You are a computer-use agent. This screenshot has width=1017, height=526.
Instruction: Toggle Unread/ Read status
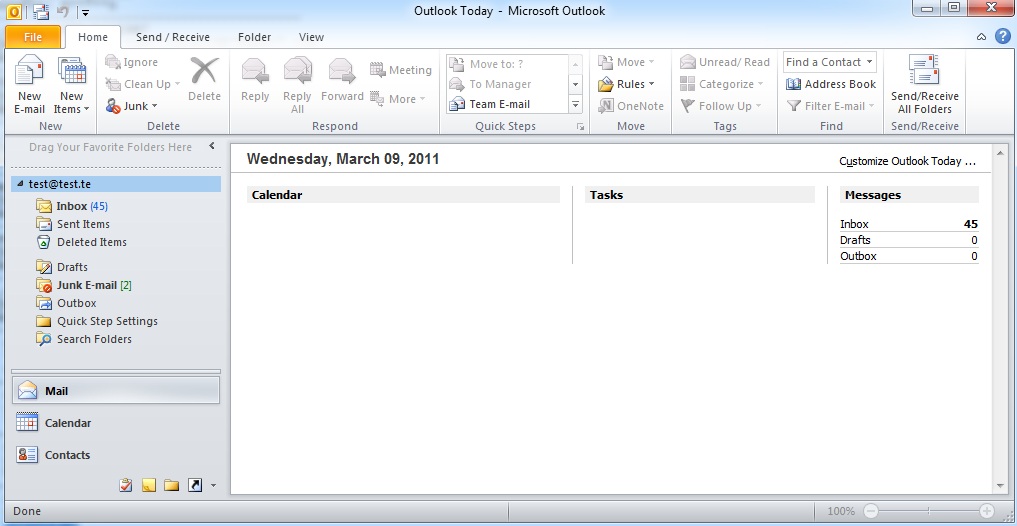click(x=724, y=62)
